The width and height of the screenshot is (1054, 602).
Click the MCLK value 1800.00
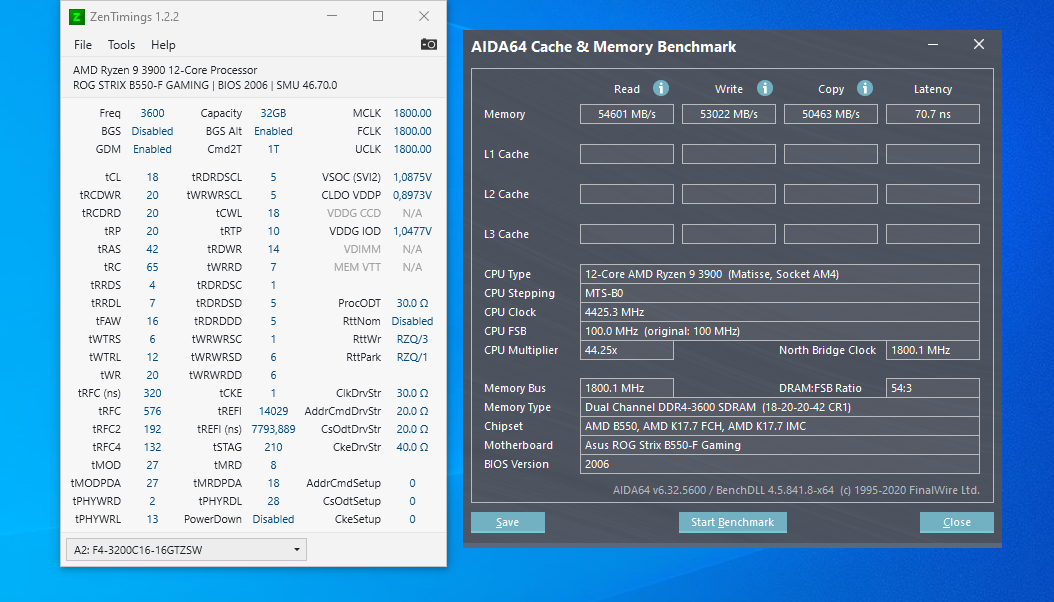412,113
